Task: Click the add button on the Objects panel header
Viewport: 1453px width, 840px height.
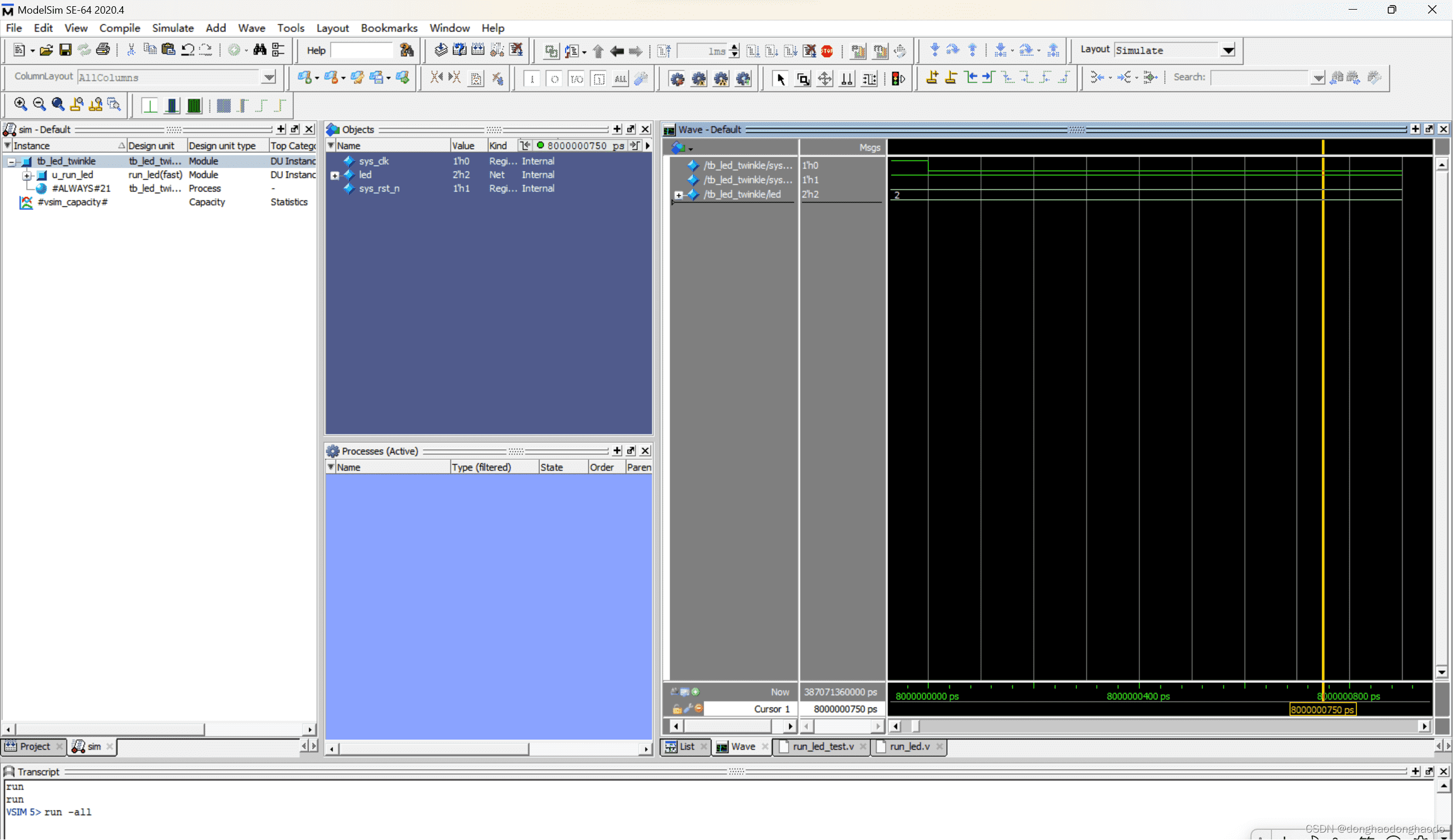Action: click(616, 129)
